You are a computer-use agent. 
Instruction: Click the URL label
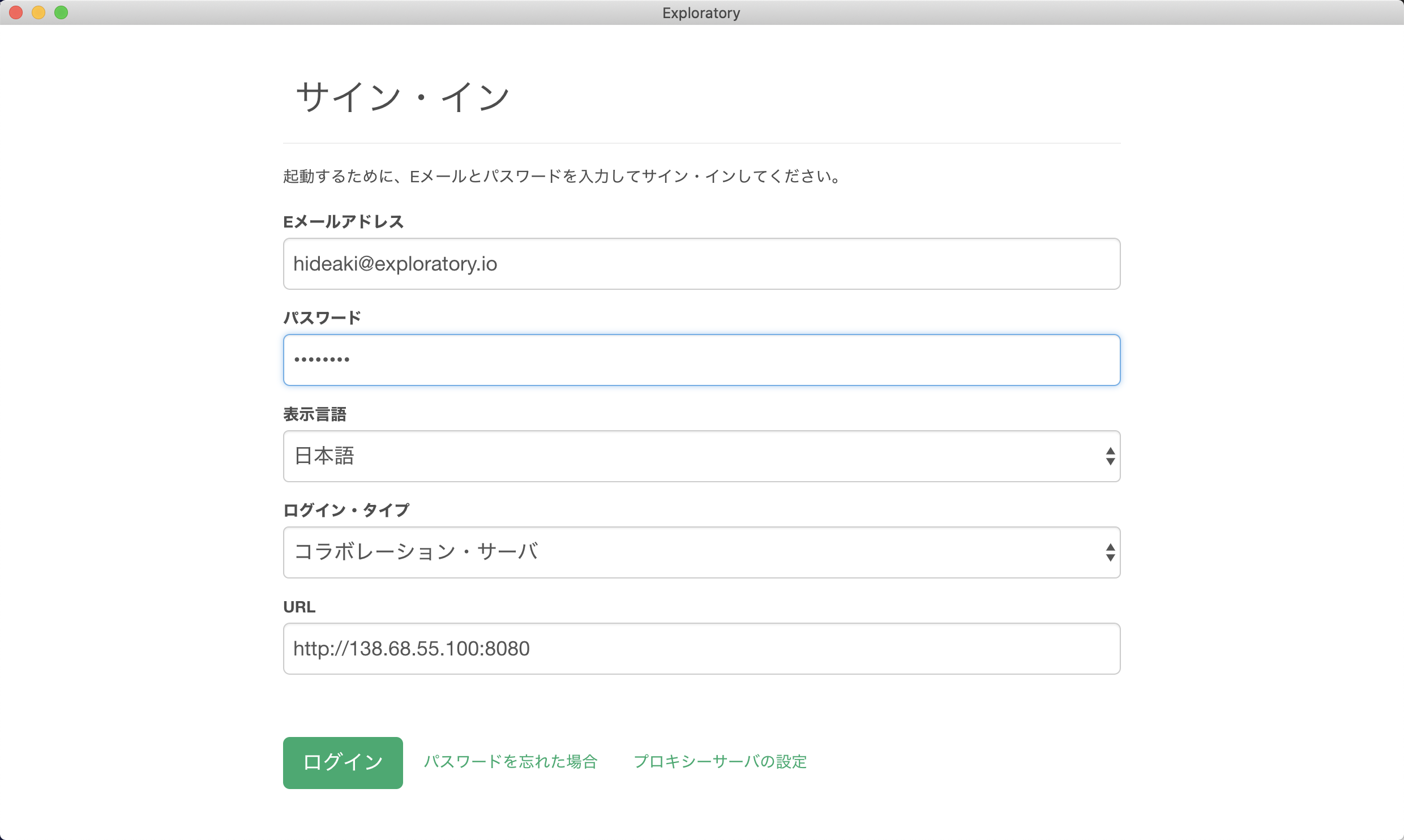pos(299,607)
